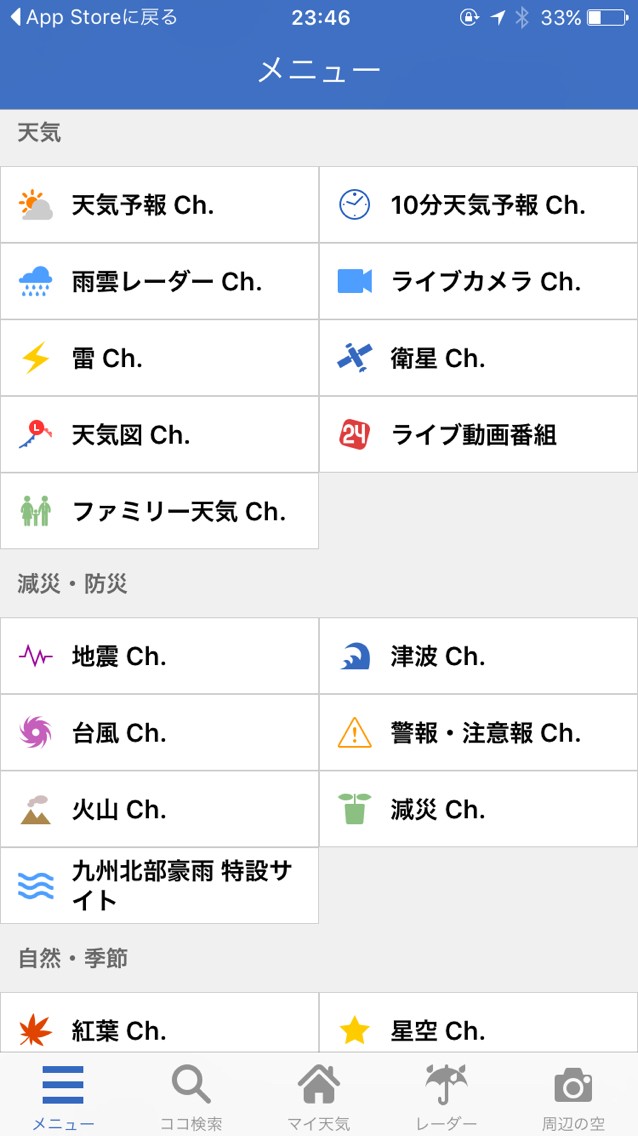Open the red 24 live video icon
Image resolution: width=638 pixels, height=1136 pixels.
(354, 434)
